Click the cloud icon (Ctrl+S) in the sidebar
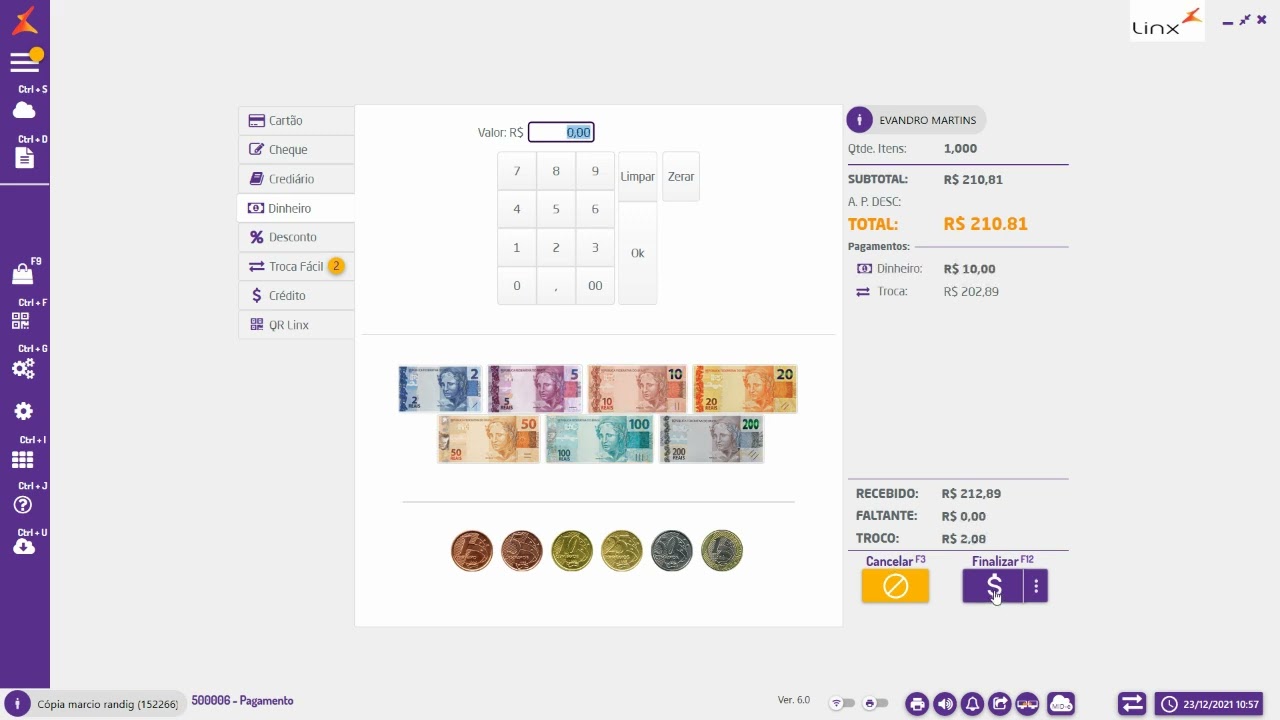Screen dimensions: 1280x720 pyautogui.click(x=24, y=110)
